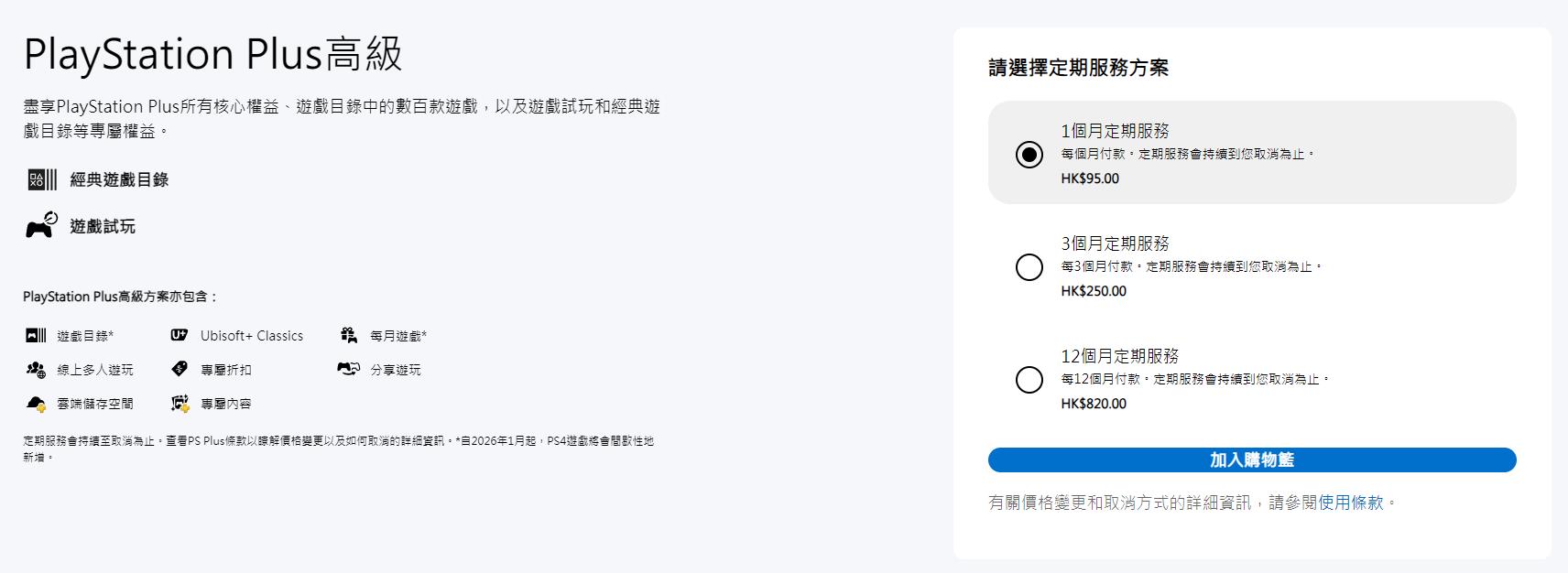1568x573 pixels.
Task: Click the HK$95.00 monthly price
Action: point(1090,178)
